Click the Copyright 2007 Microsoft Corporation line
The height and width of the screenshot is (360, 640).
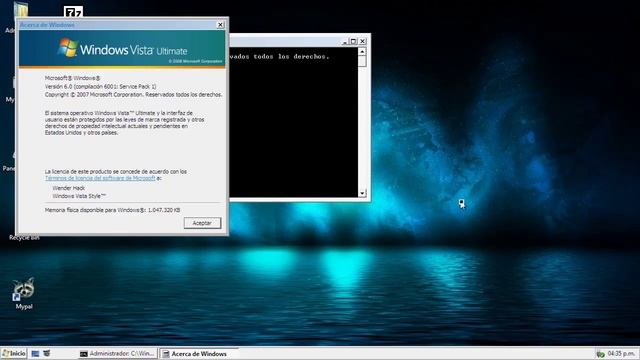coord(133,94)
